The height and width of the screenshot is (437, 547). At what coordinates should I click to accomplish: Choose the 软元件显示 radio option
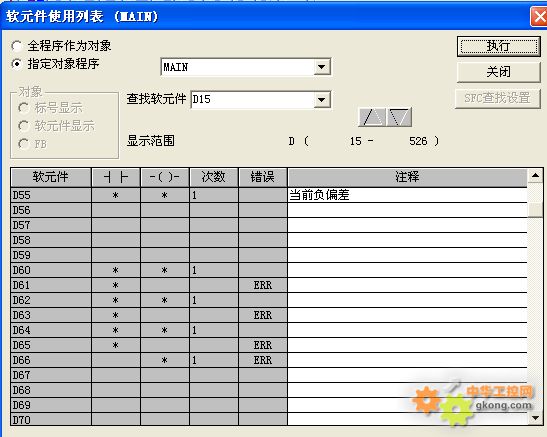click(23, 126)
